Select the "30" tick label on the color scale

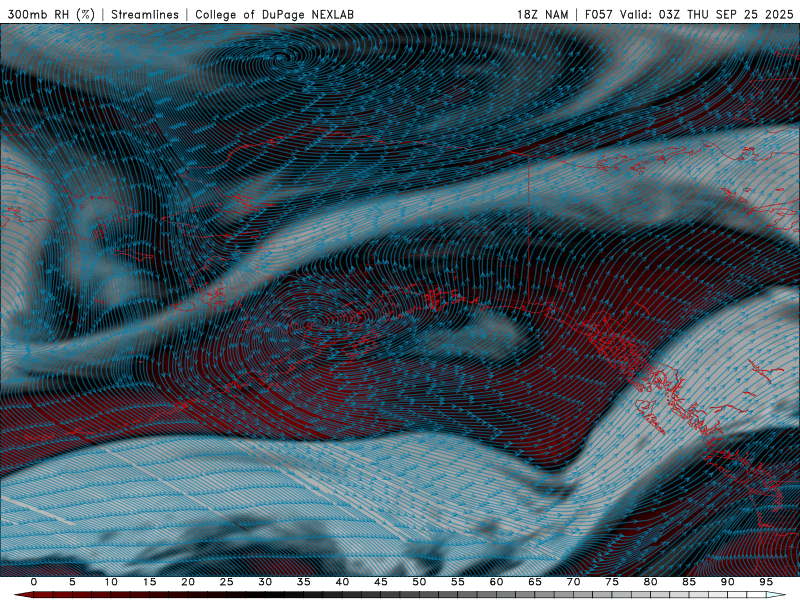(x=265, y=582)
